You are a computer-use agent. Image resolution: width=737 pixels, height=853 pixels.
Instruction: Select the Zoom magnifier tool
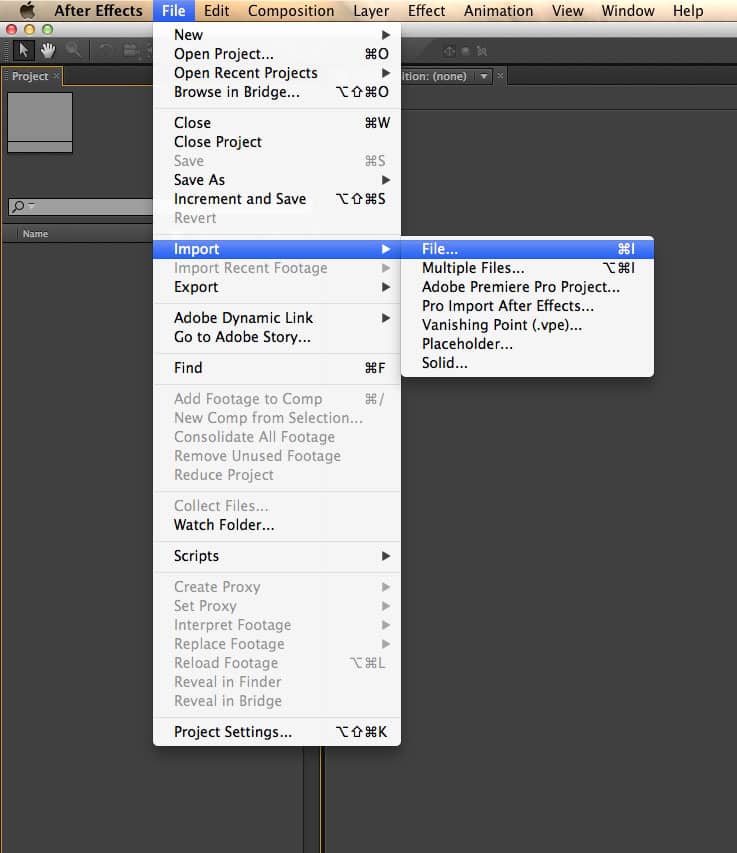(x=73, y=51)
